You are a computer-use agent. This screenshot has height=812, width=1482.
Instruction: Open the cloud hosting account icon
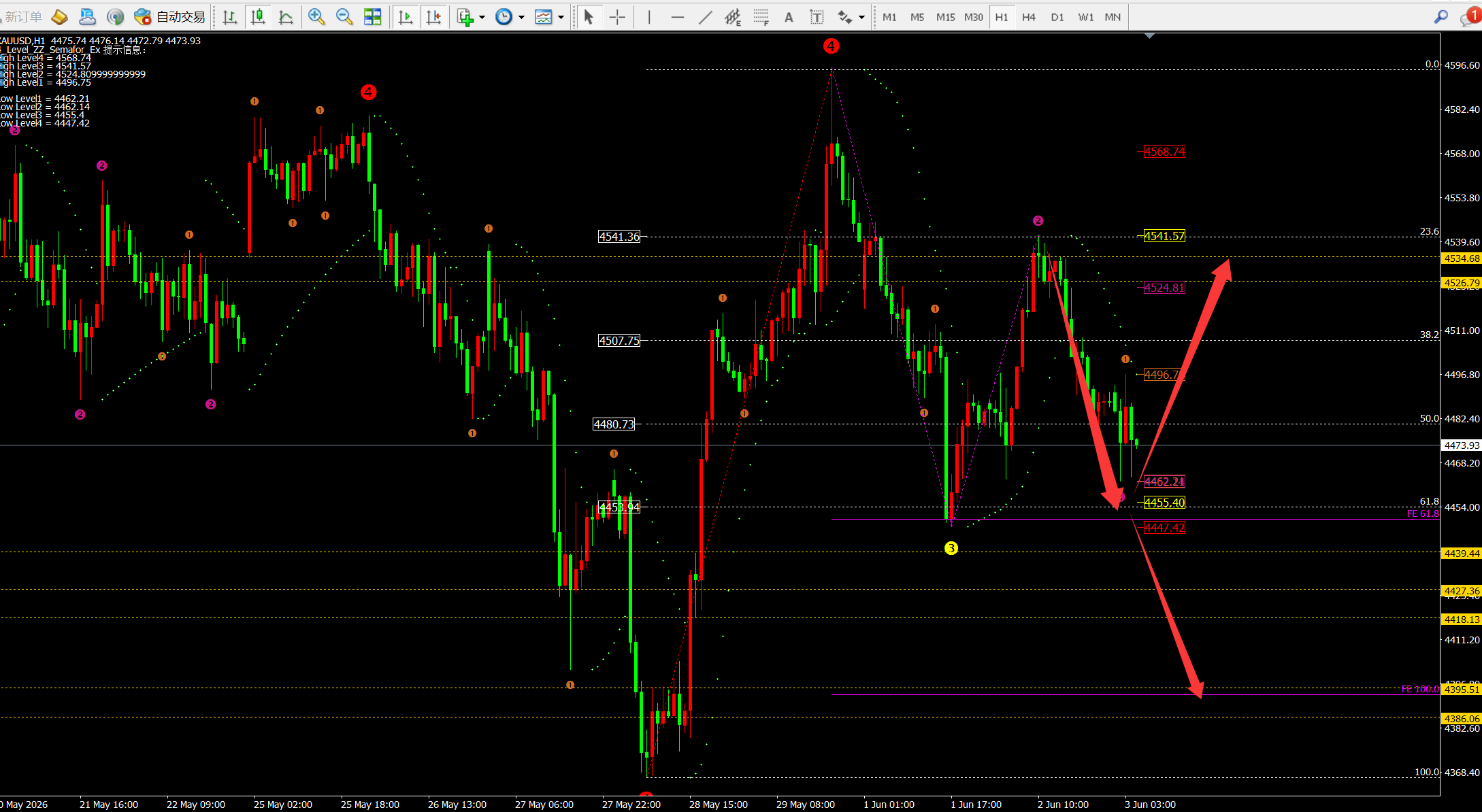pos(87,17)
